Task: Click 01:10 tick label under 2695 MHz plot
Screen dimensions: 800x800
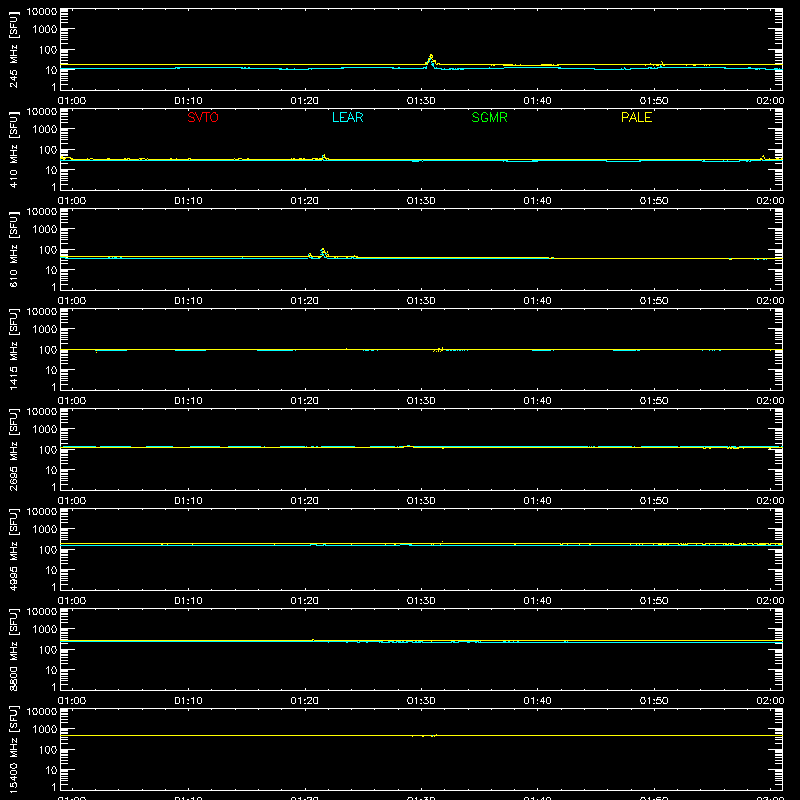Action: 188,501
